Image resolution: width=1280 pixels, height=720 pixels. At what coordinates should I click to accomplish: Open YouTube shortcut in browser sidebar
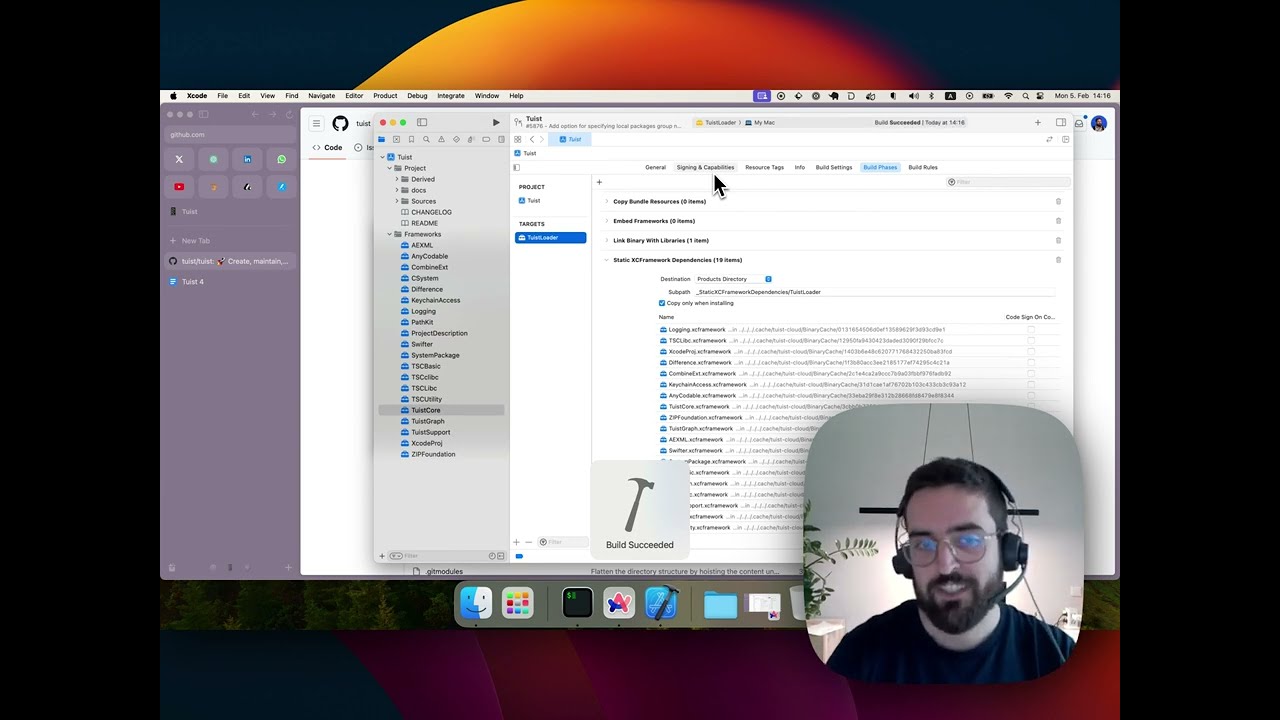coord(179,187)
